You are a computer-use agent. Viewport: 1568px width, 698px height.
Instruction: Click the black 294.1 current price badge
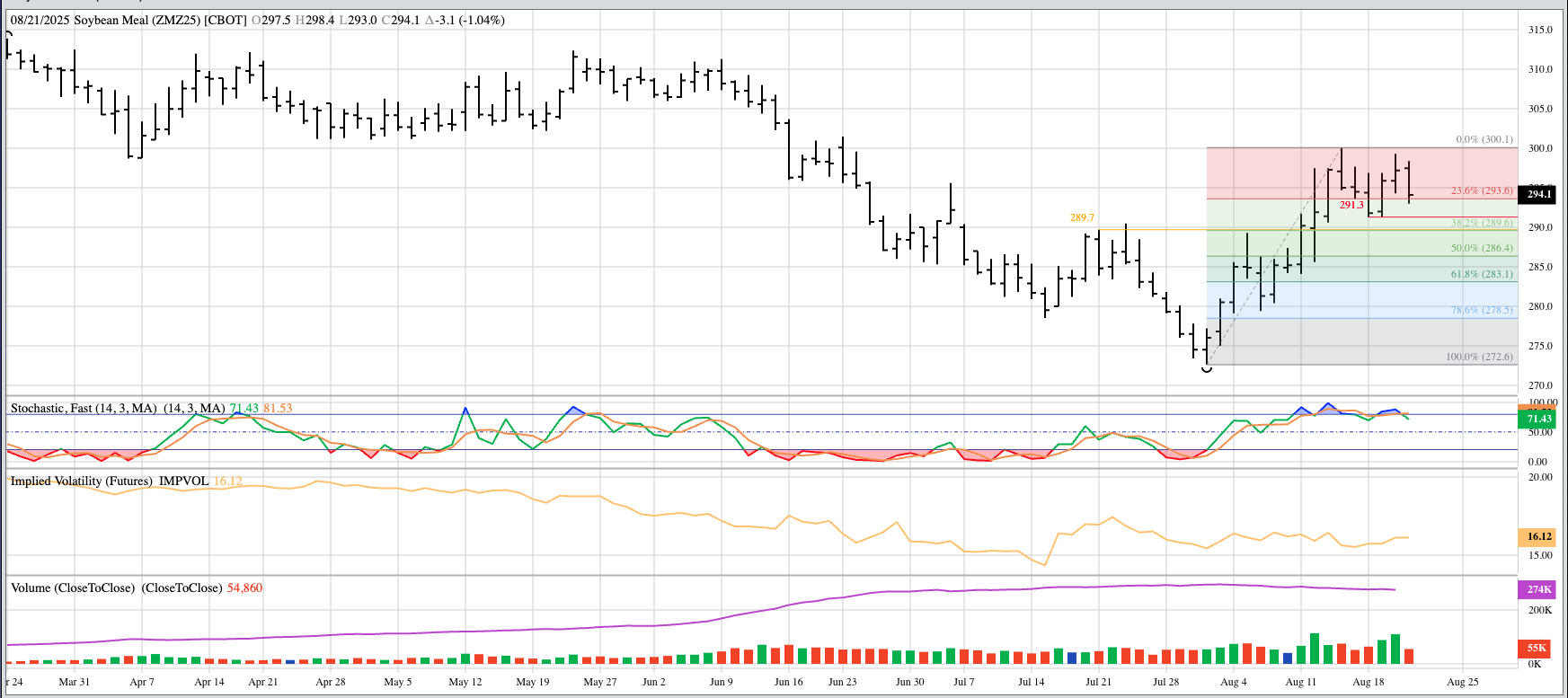[x=1538, y=194]
